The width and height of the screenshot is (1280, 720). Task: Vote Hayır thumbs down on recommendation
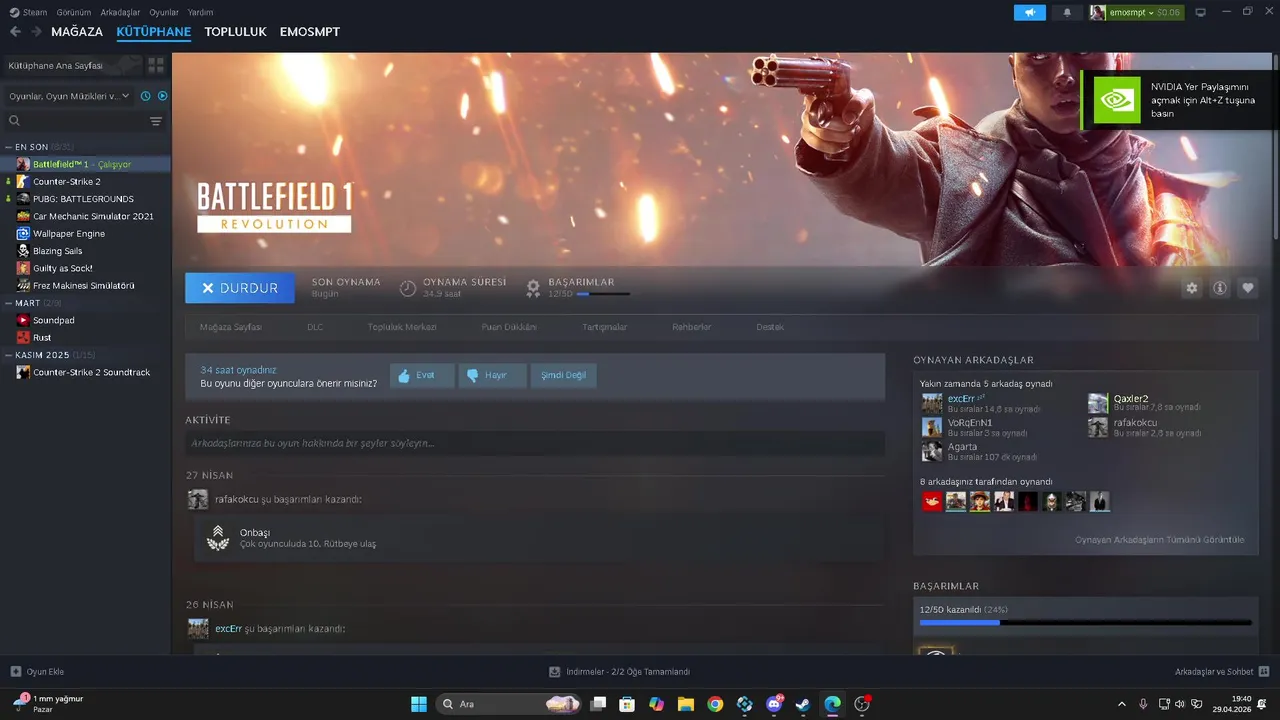coord(492,375)
